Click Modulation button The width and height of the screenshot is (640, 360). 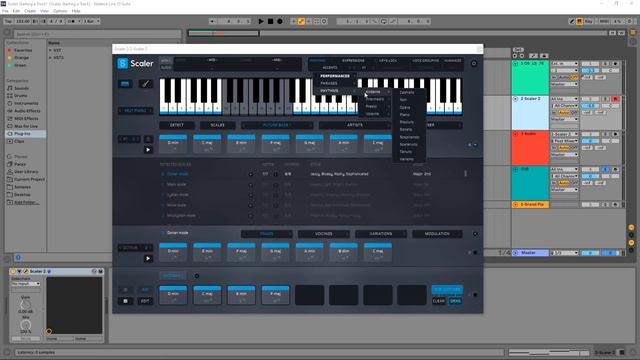coord(437,234)
